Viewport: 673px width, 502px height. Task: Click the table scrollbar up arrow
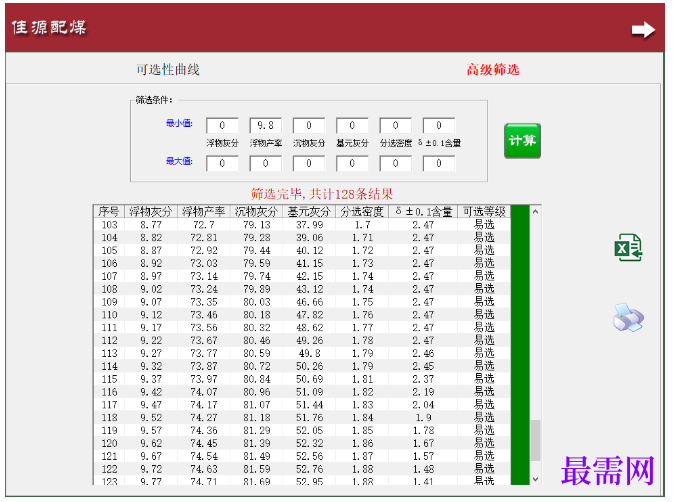click(535, 212)
